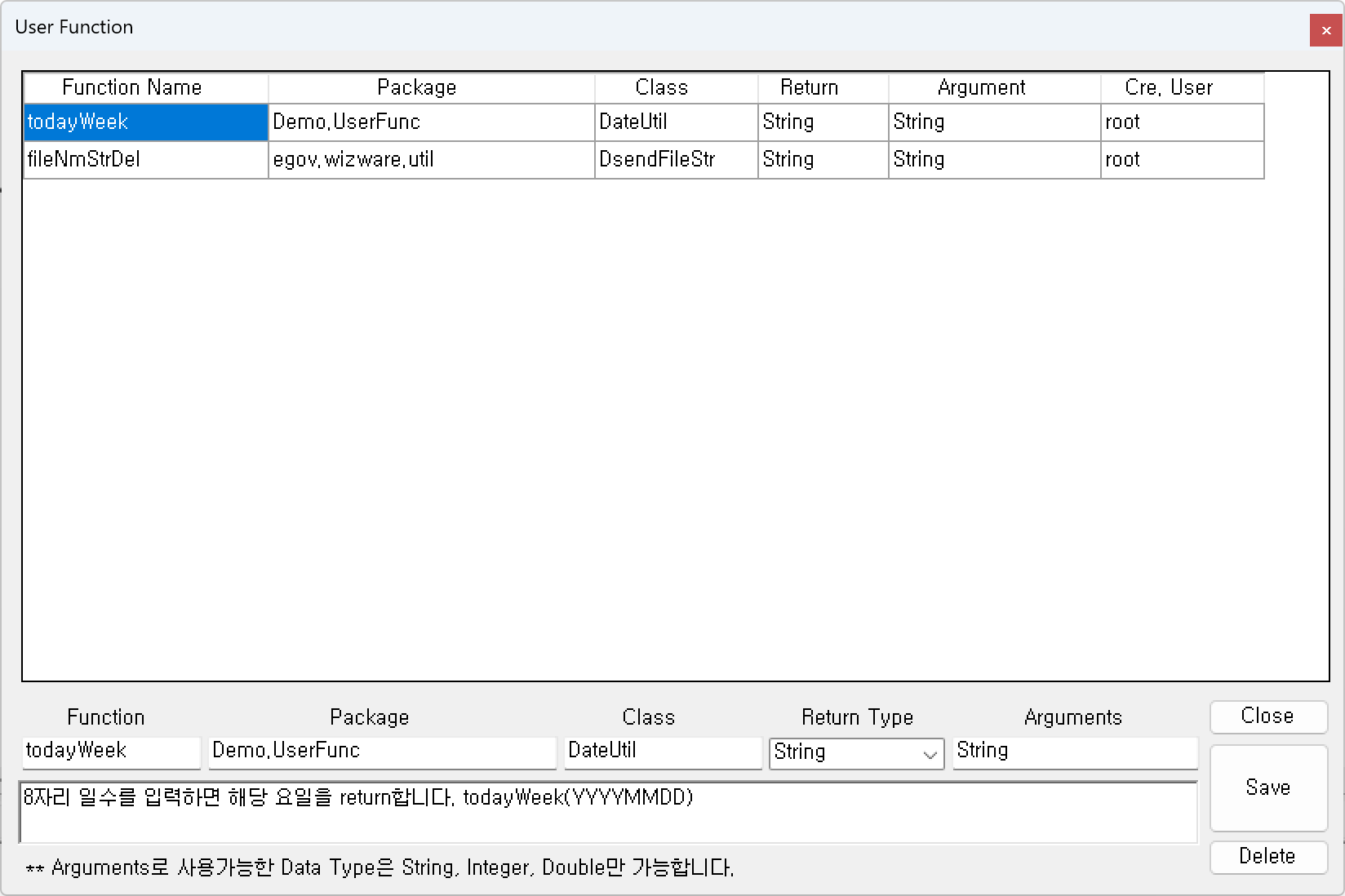This screenshot has width=1345, height=896.
Task: Click the Class input field
Action: tap(662, 752)
